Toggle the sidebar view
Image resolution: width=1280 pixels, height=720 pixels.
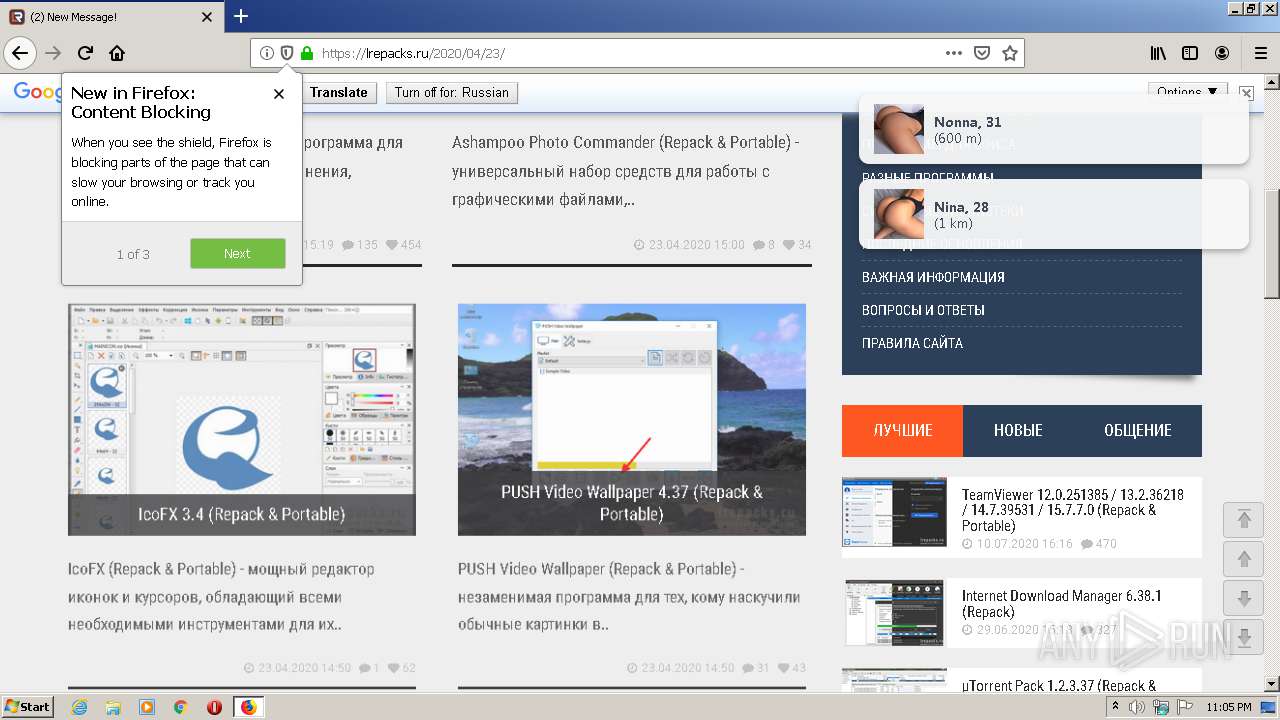1190,53
